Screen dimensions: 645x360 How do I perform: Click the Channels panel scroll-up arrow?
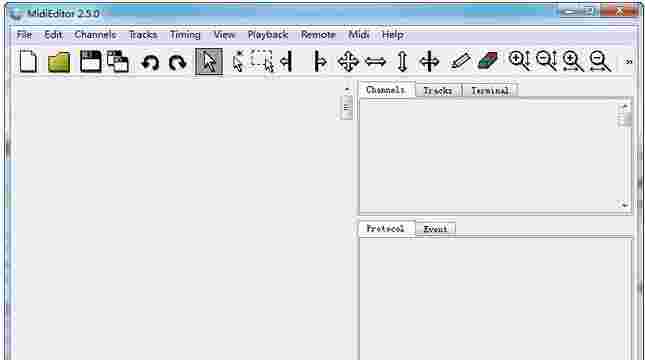[625, 107]
